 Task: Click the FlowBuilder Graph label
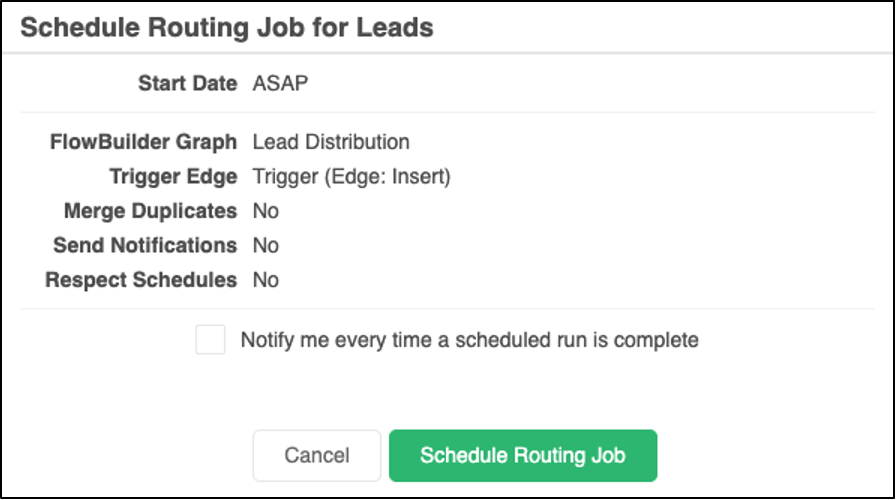(x=143, y=142)
